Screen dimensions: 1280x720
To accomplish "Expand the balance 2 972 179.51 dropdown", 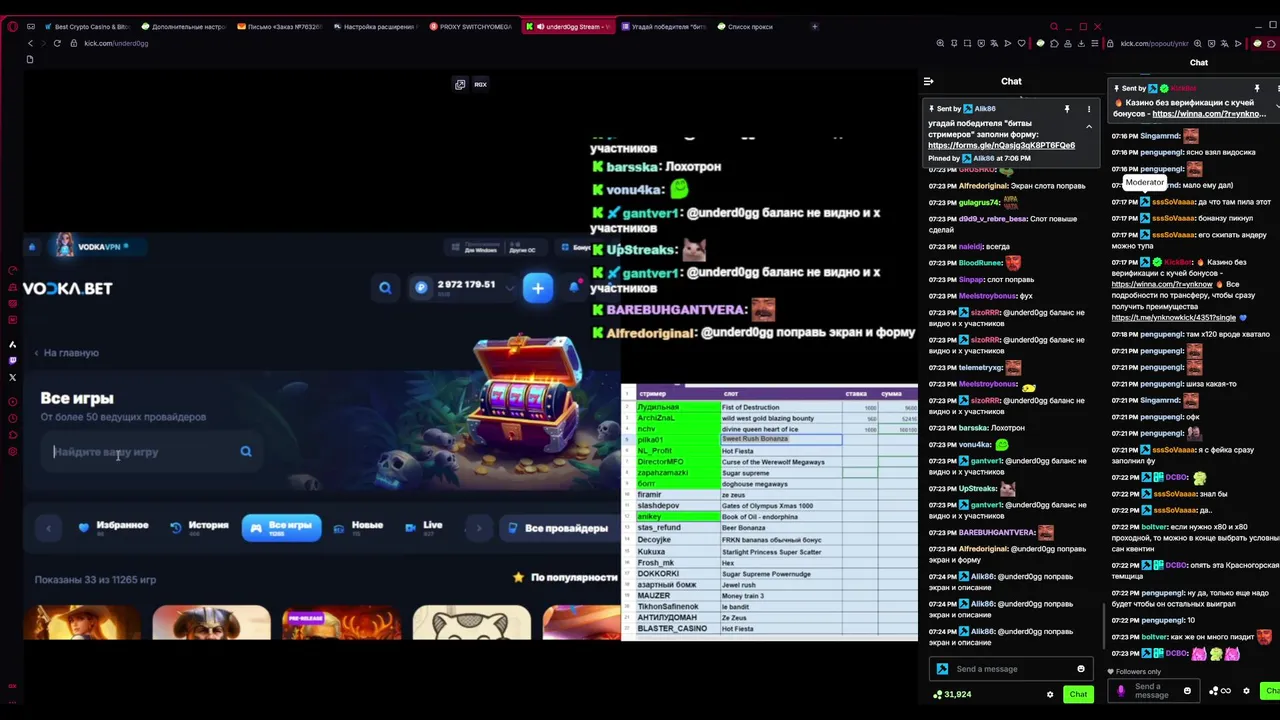I will click(x=509, y=288).
